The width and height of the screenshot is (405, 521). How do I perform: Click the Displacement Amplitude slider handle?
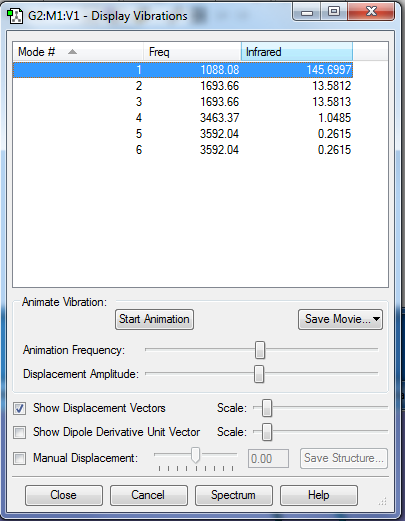tap(259, 374)
